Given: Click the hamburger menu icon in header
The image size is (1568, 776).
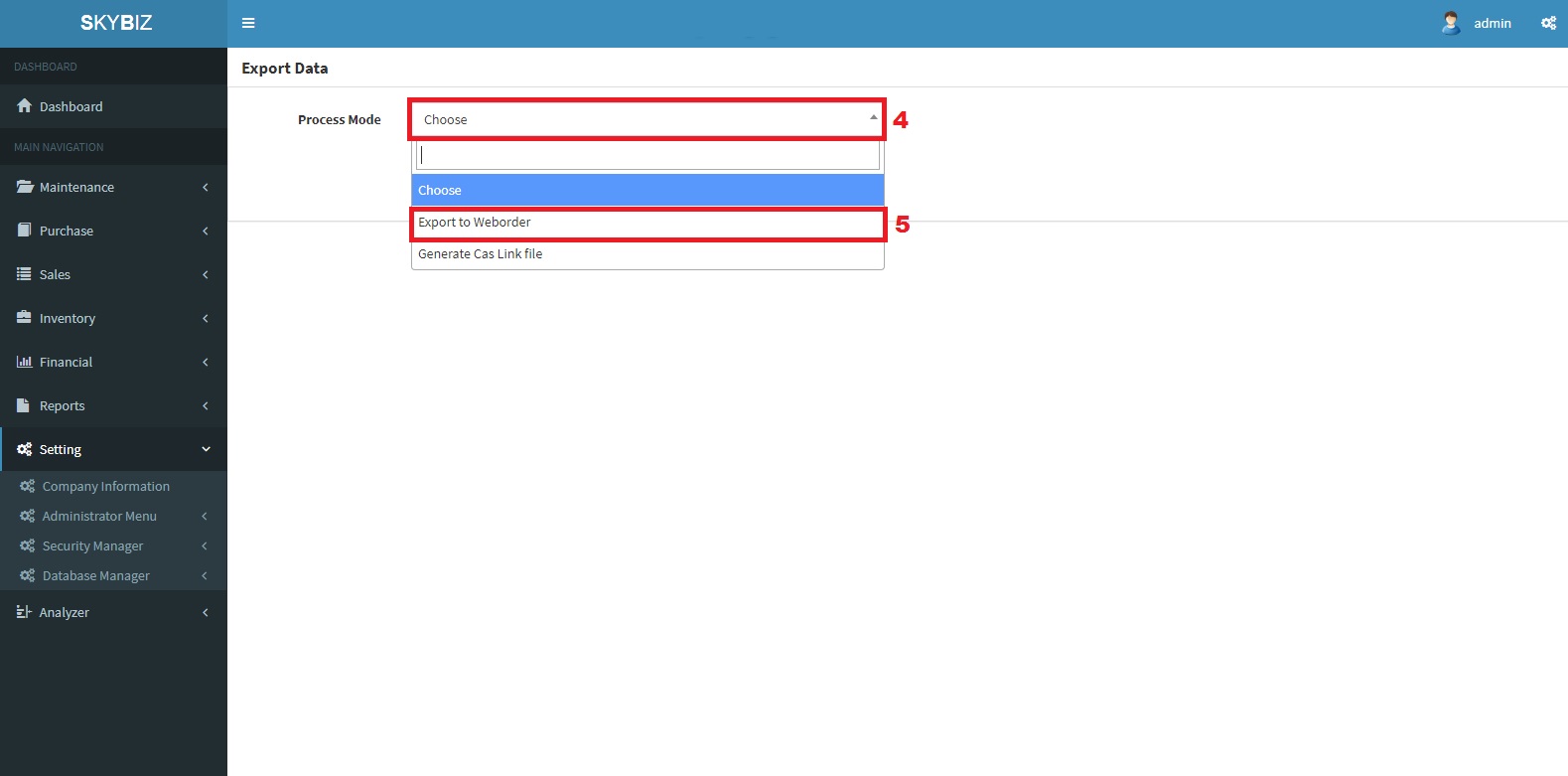Looking at the screenshot, I should click(248, 23).
